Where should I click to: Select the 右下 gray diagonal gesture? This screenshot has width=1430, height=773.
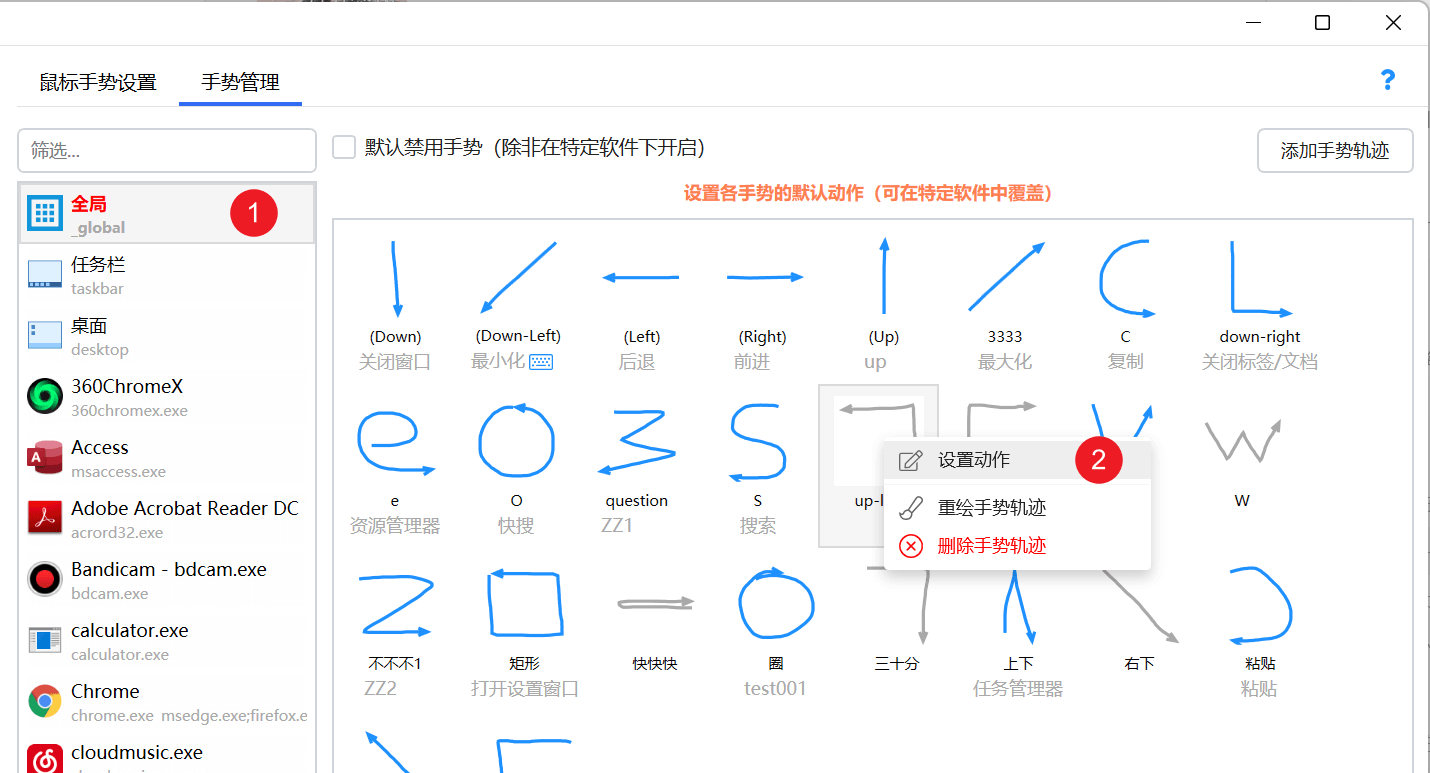pos(1141,606)
